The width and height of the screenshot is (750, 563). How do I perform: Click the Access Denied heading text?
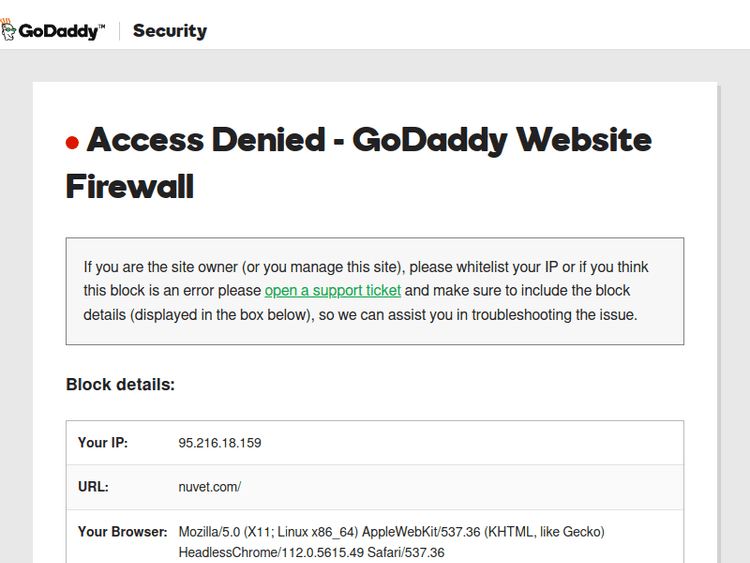206,139
